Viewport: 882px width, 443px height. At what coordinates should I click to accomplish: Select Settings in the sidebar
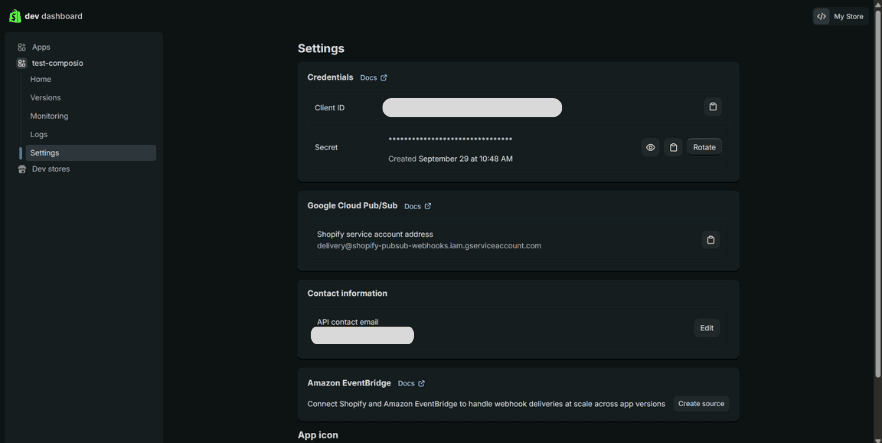pos(91,153)
